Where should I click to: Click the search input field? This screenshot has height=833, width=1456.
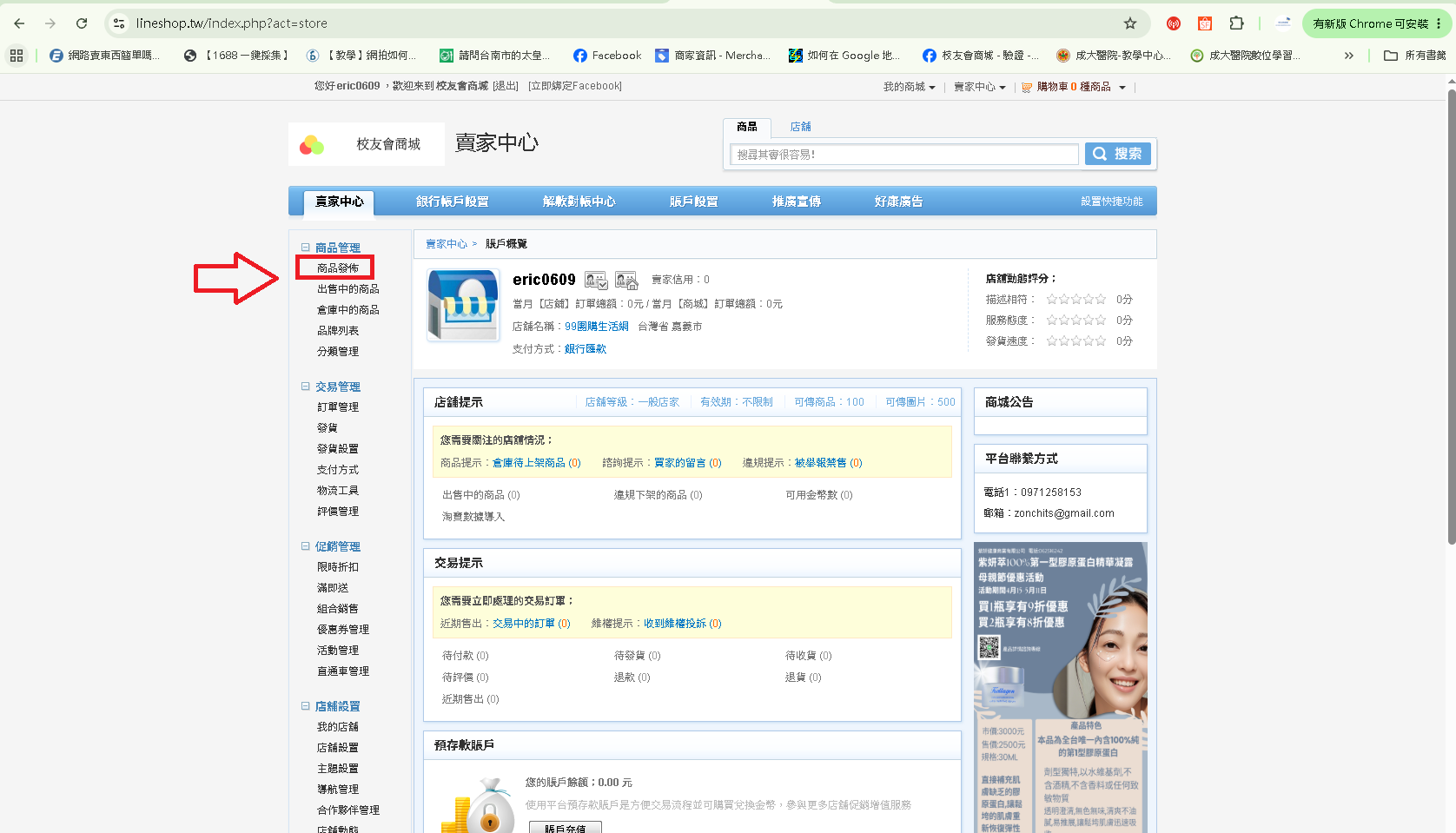pos(904,155)
